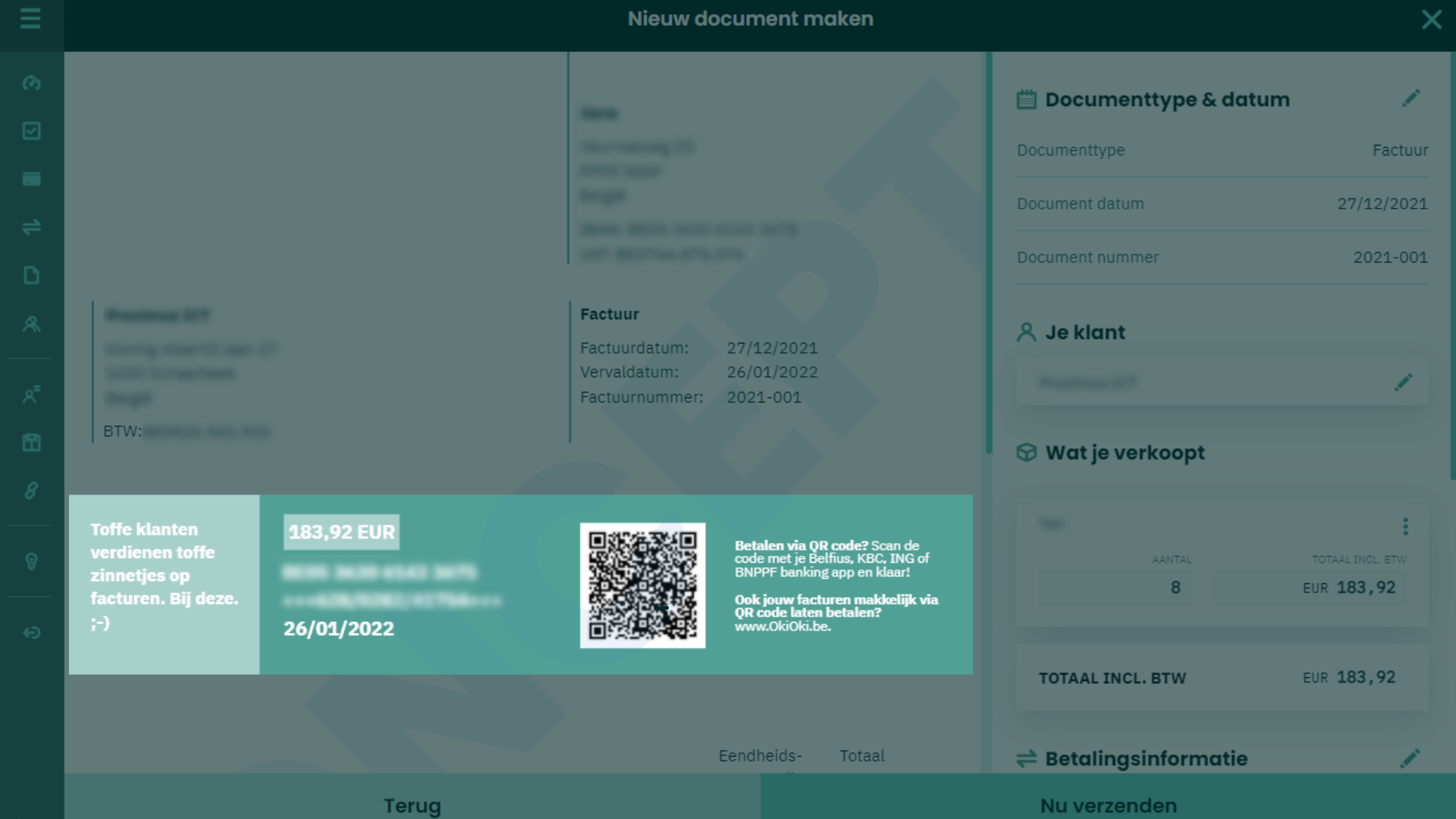
Task: Click the preview pane vertical scrollbar
Action: [989, 253]
